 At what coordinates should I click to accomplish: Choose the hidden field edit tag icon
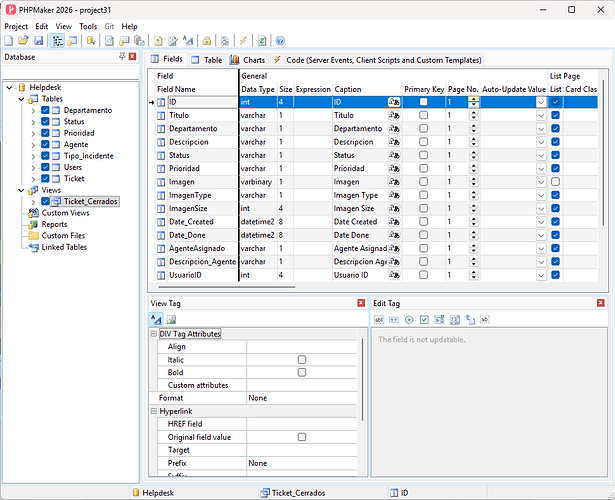pos(485,320)
